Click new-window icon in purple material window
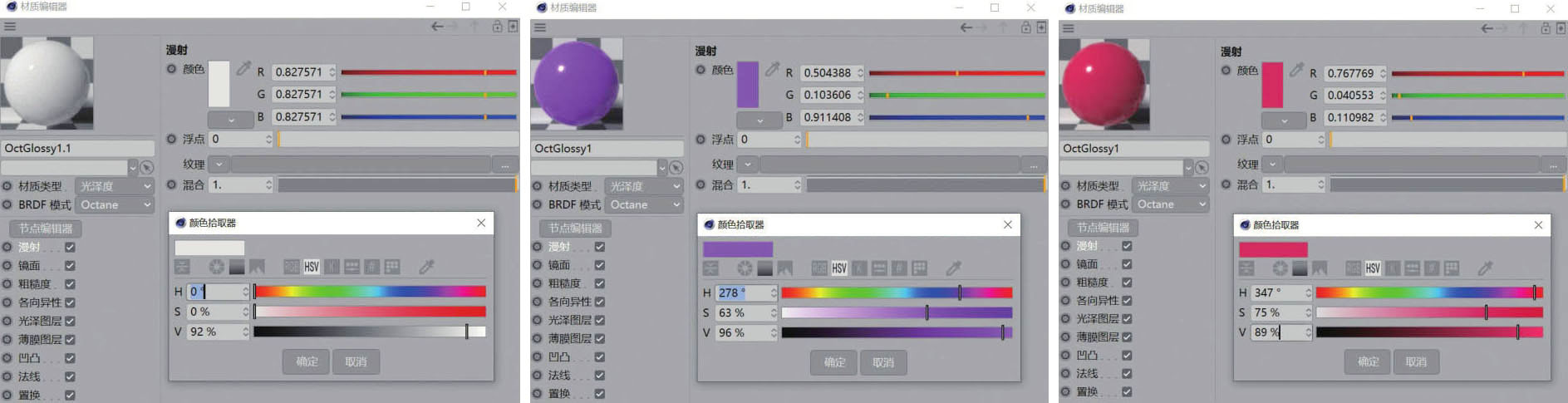 coord(1042,27)
